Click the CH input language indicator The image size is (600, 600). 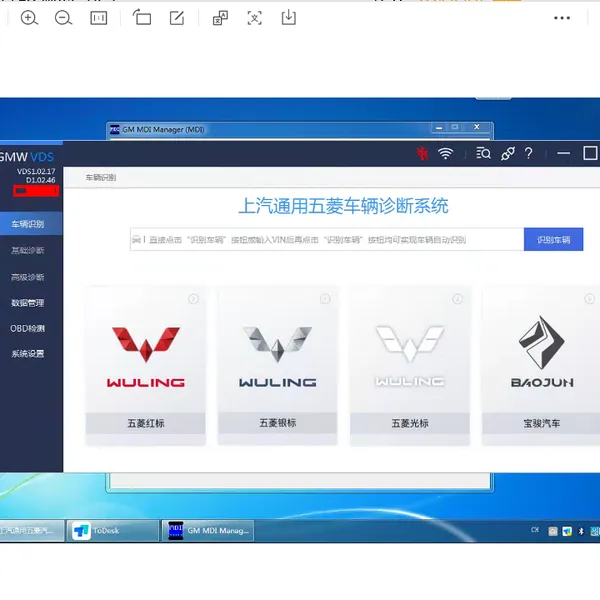[x=535, y=530]
